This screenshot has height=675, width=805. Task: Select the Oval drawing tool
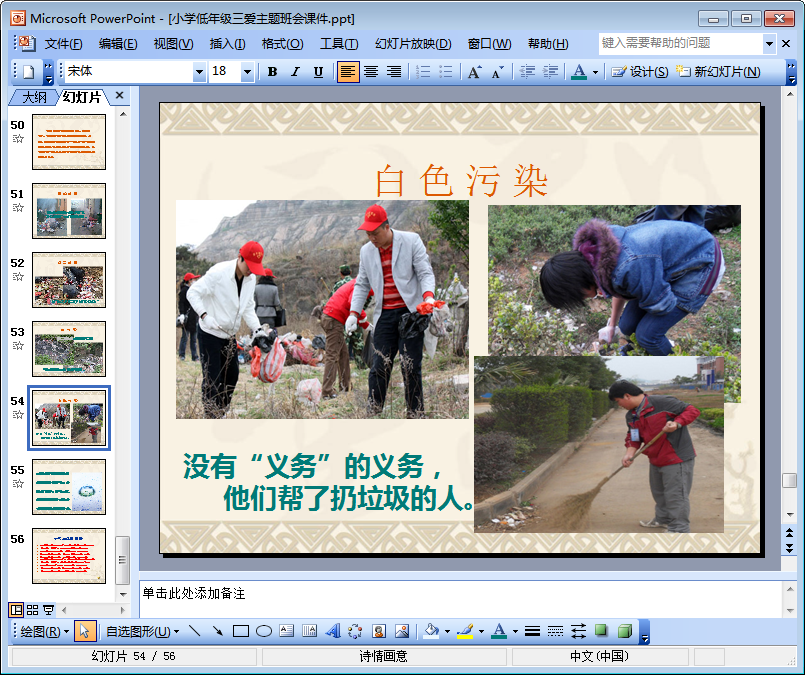[x=264, y=631]
